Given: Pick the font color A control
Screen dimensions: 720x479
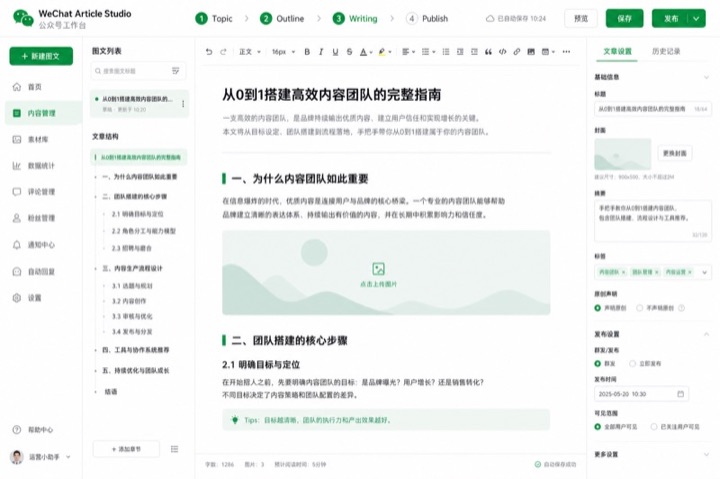Looking at the screenshot, I should [x=366, y=52].
